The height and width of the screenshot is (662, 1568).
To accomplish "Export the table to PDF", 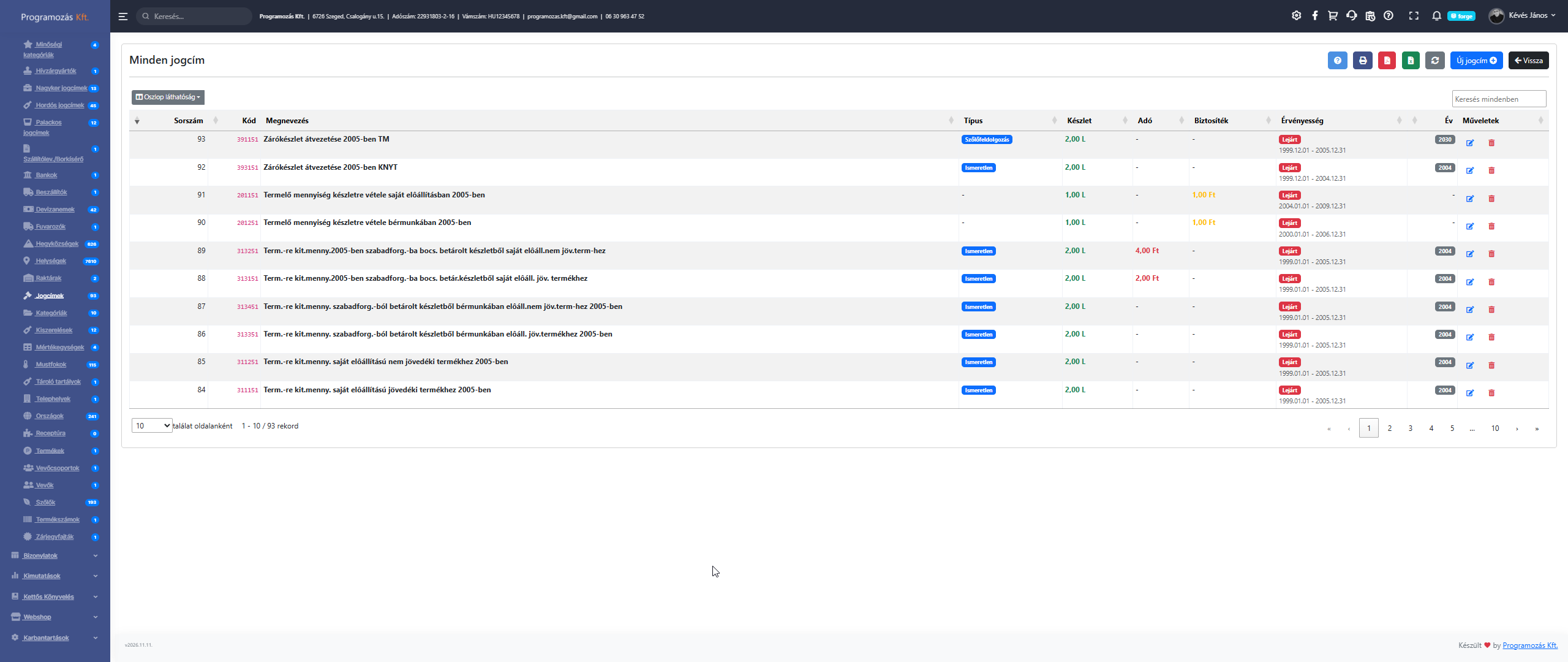I will (1387, 61).
